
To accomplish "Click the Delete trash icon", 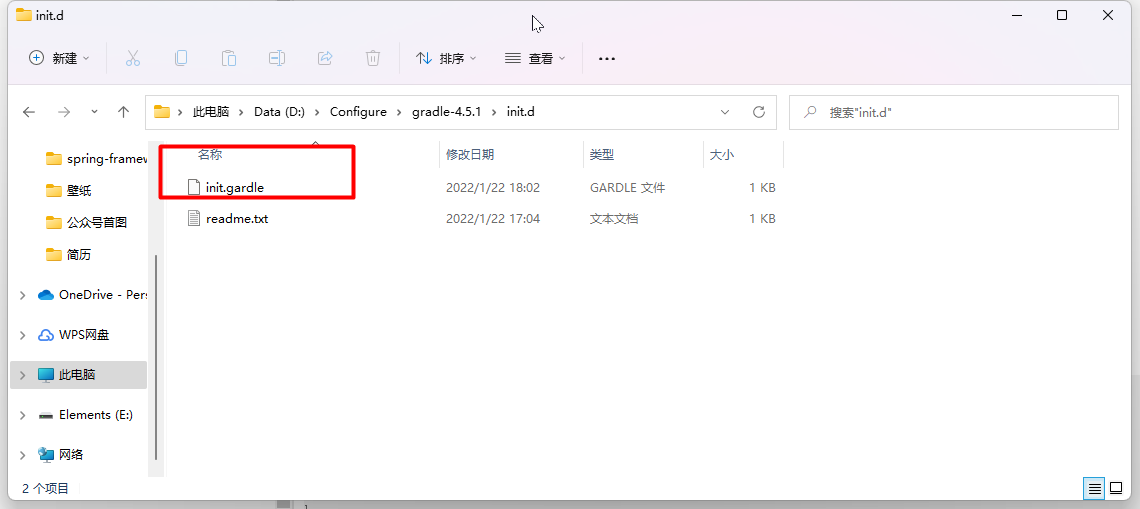I will point(373,58).
